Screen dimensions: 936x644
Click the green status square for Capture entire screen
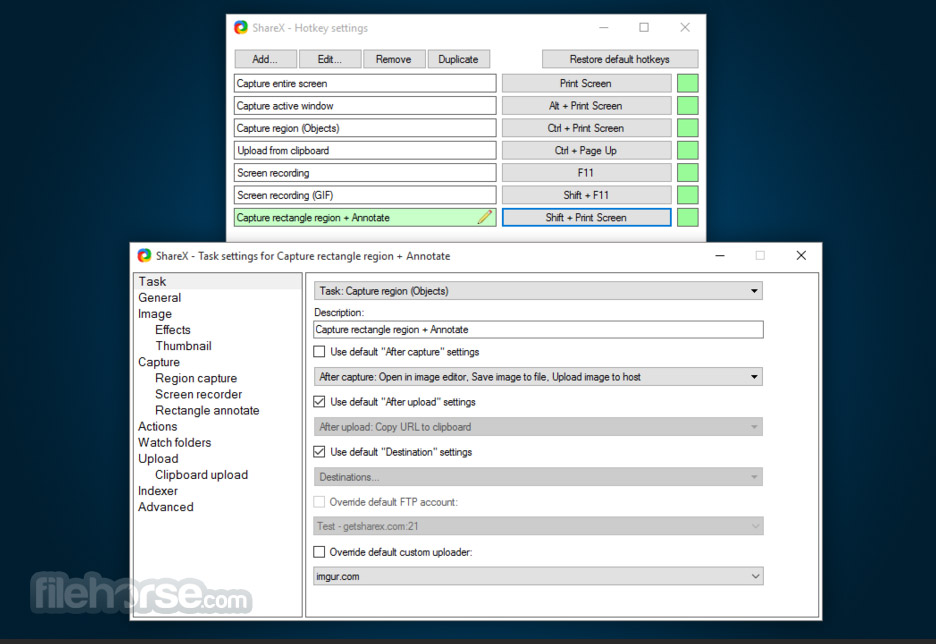[x=688, y=84]
